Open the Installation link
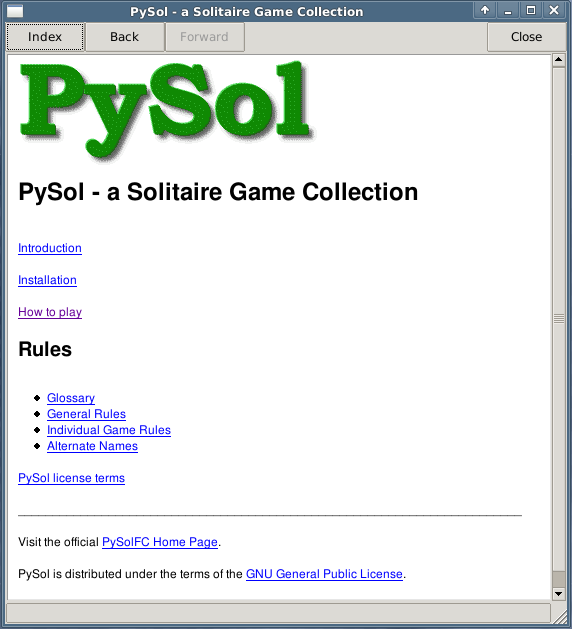 click(x=47, y=280)
